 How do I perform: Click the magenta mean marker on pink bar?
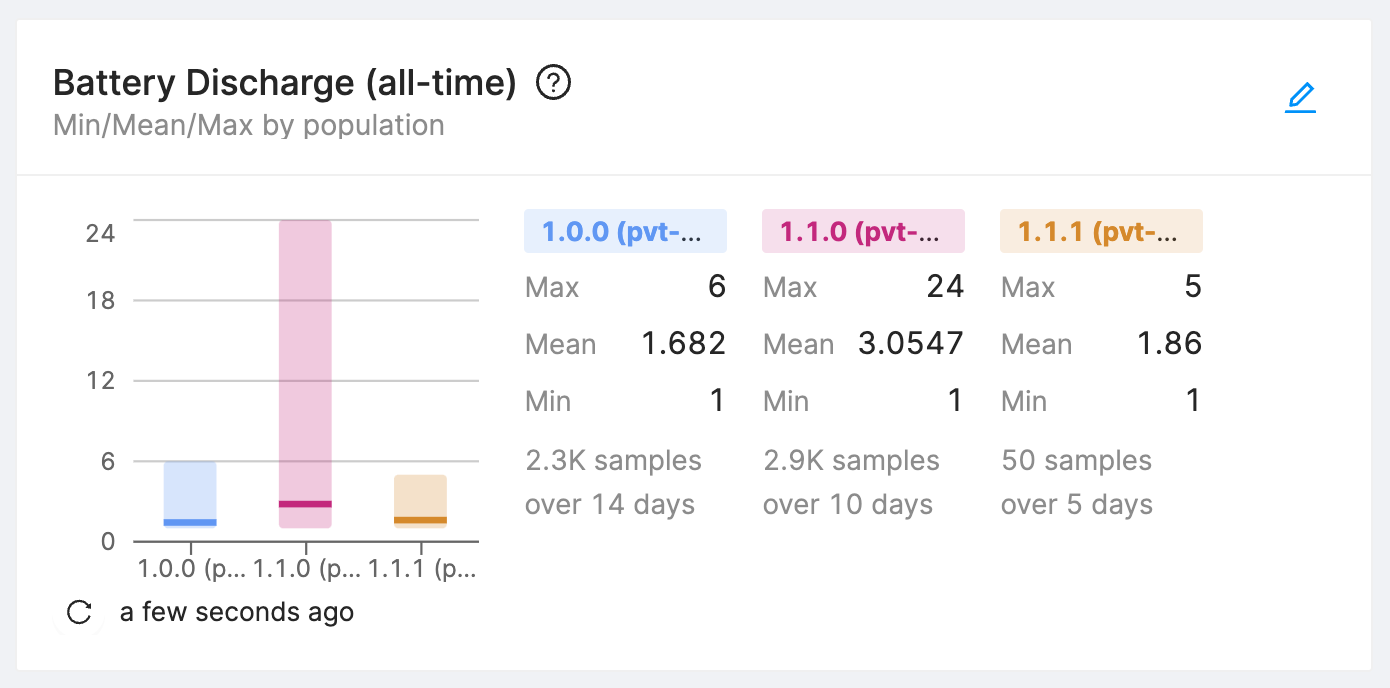pyautogui.click(x=305, y=504)
